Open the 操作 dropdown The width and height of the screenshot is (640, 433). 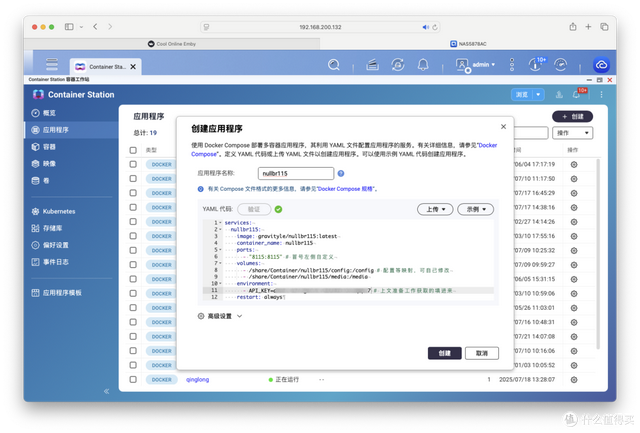(573, 133)
